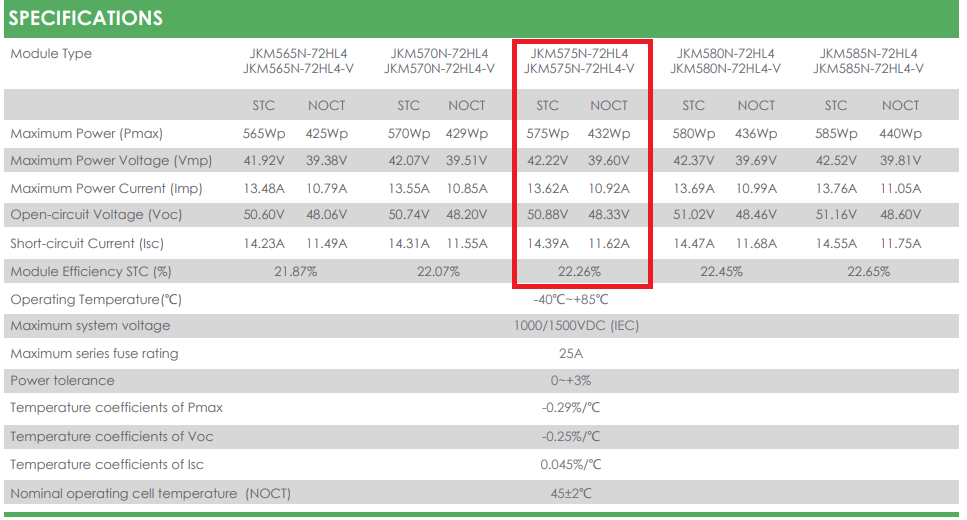
Task: Click the JKM565N-72HL4 module type heading
Action: [291, 53]
